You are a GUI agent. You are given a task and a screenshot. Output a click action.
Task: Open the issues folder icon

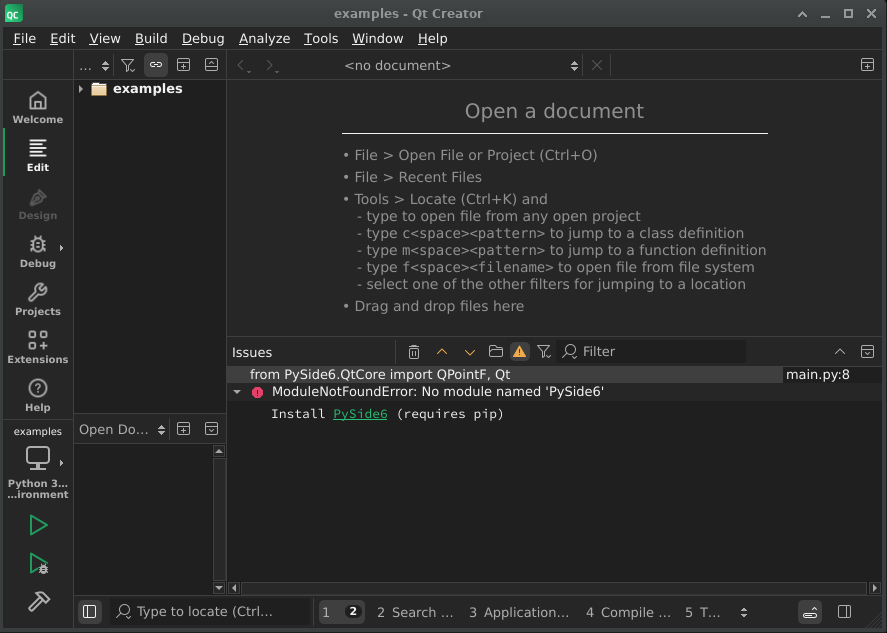[x=496, y=352]
